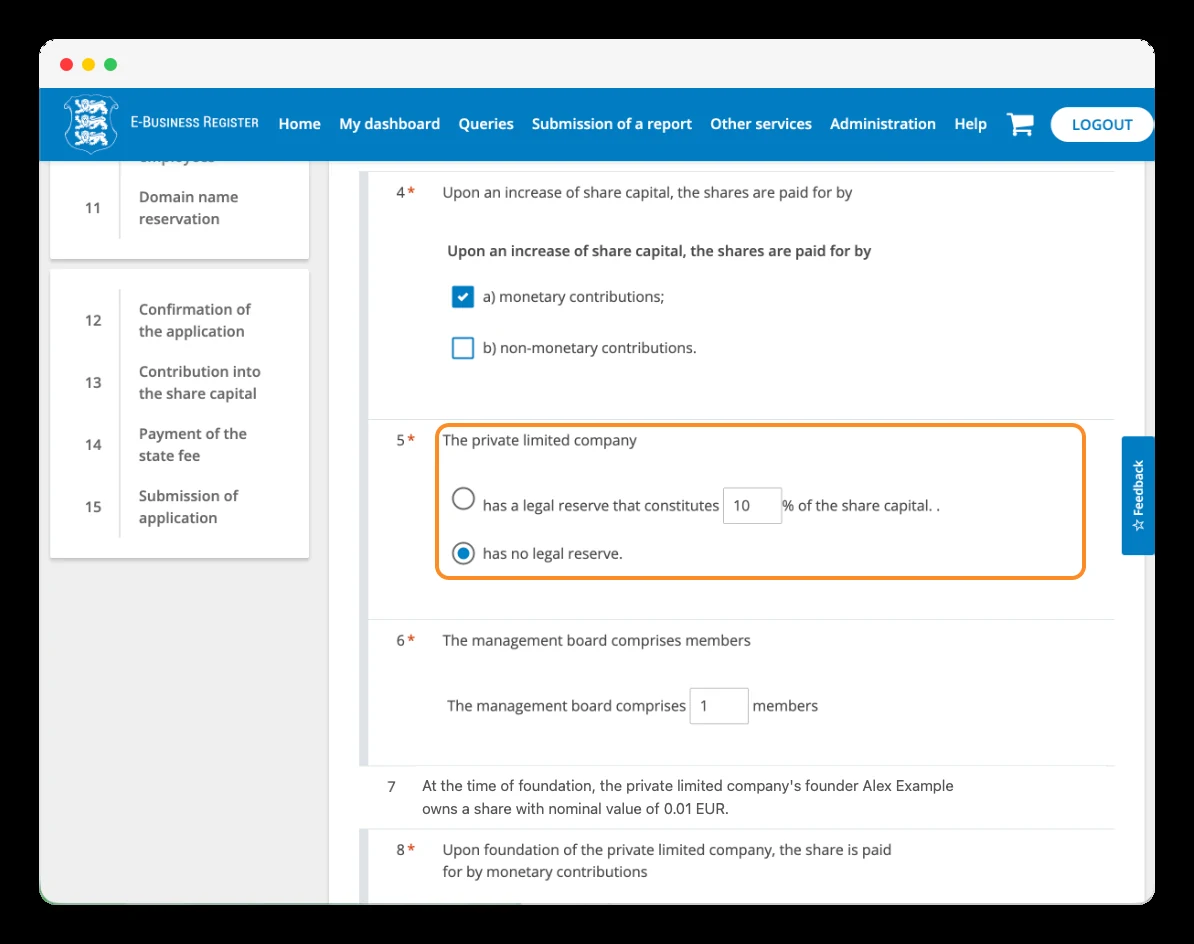
Task: Open the shopping cart icon
Action: (1020, 124)
